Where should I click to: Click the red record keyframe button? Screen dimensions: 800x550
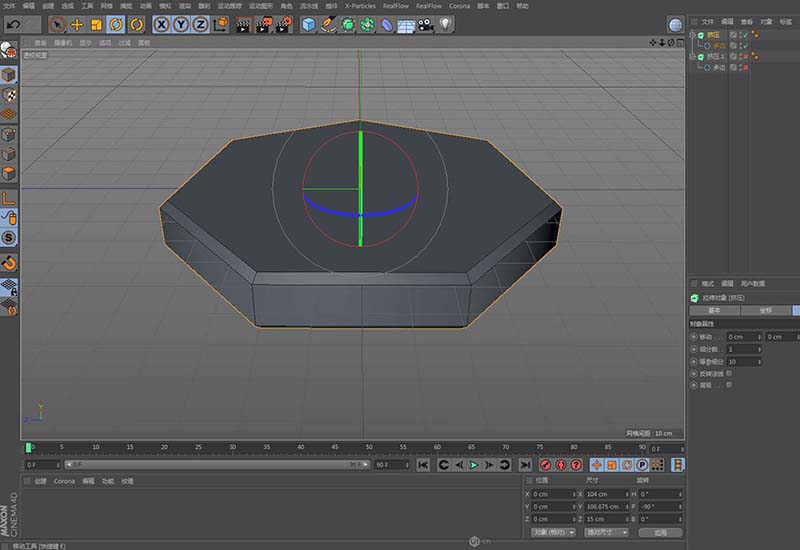tap(545, 465)
